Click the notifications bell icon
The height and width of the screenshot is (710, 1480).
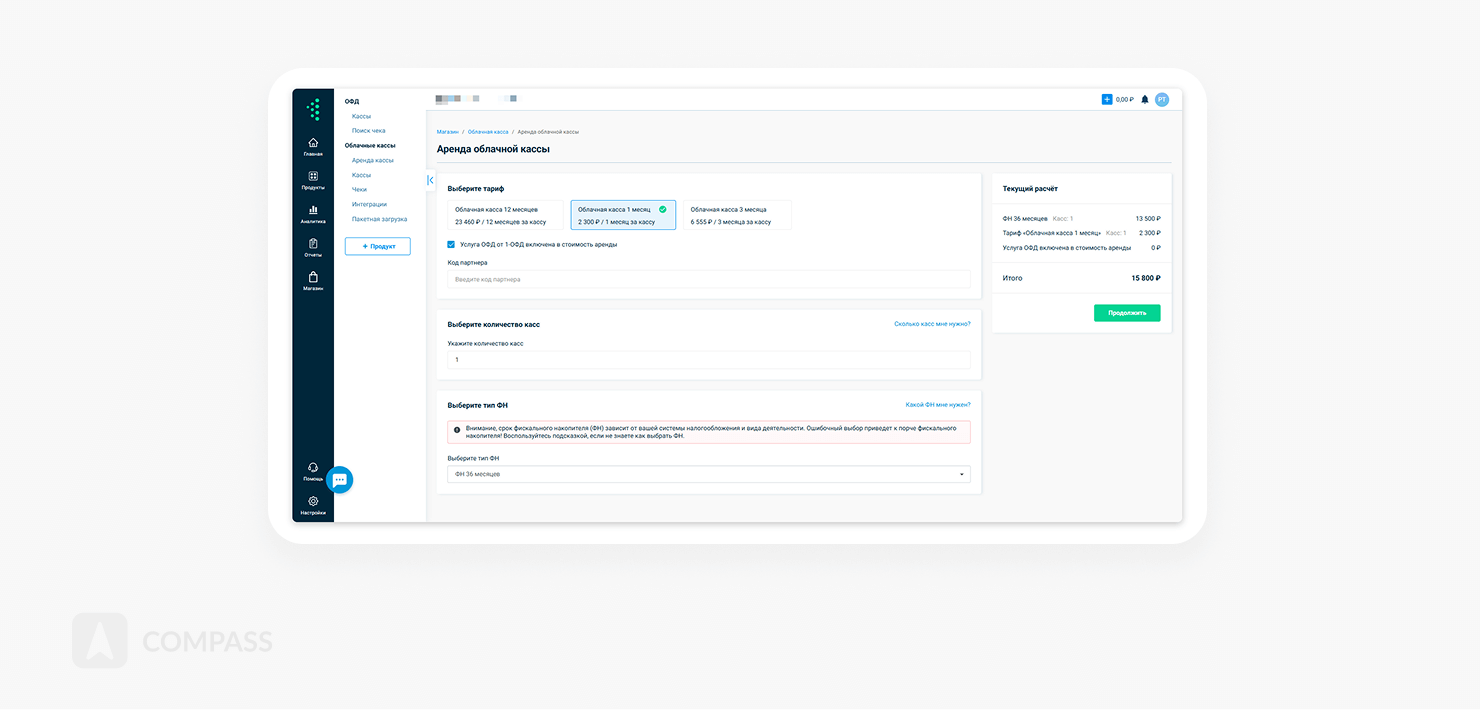[x=1145, y=100]
